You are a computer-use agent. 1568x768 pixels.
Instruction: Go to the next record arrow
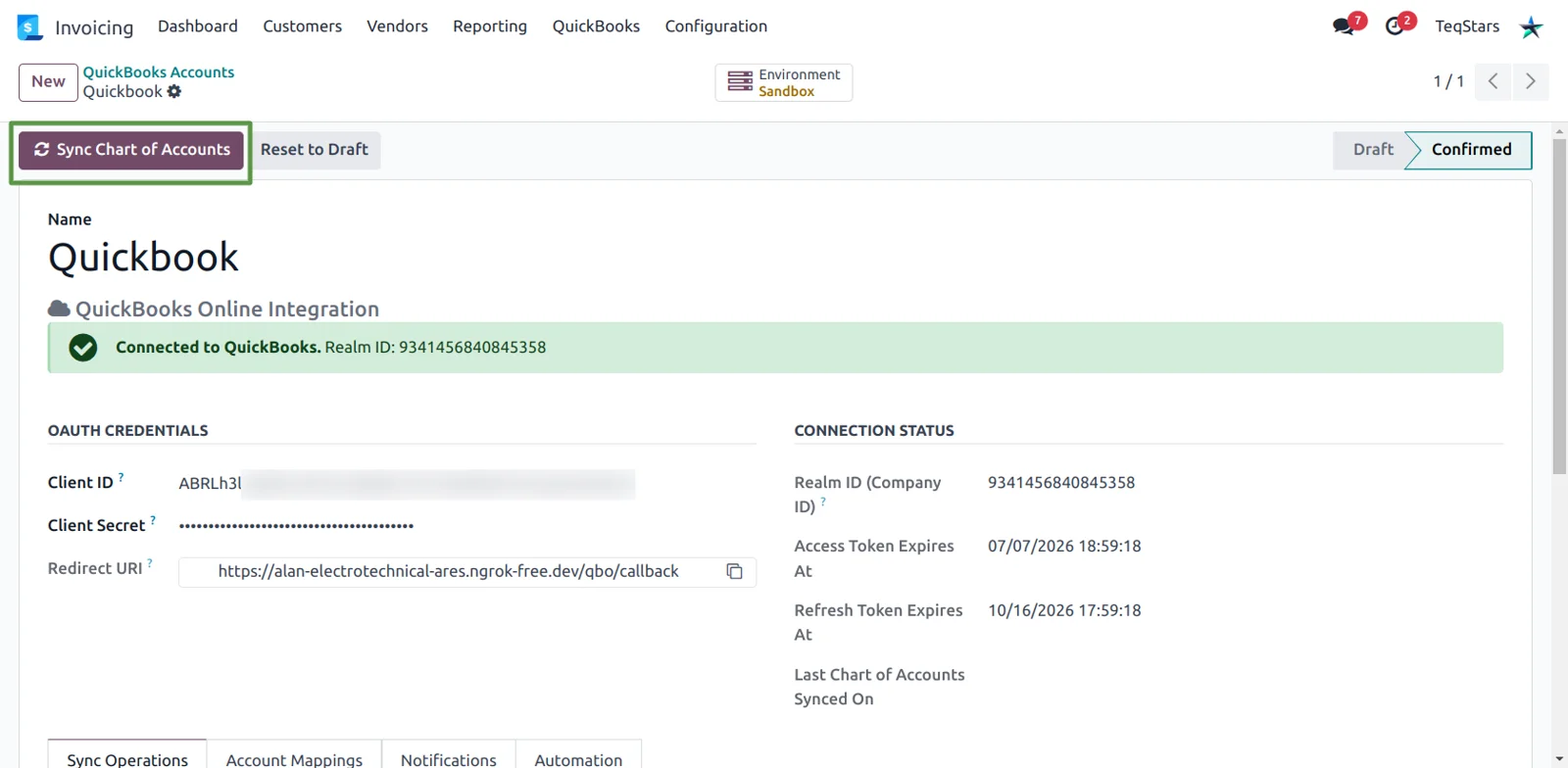1531,81
